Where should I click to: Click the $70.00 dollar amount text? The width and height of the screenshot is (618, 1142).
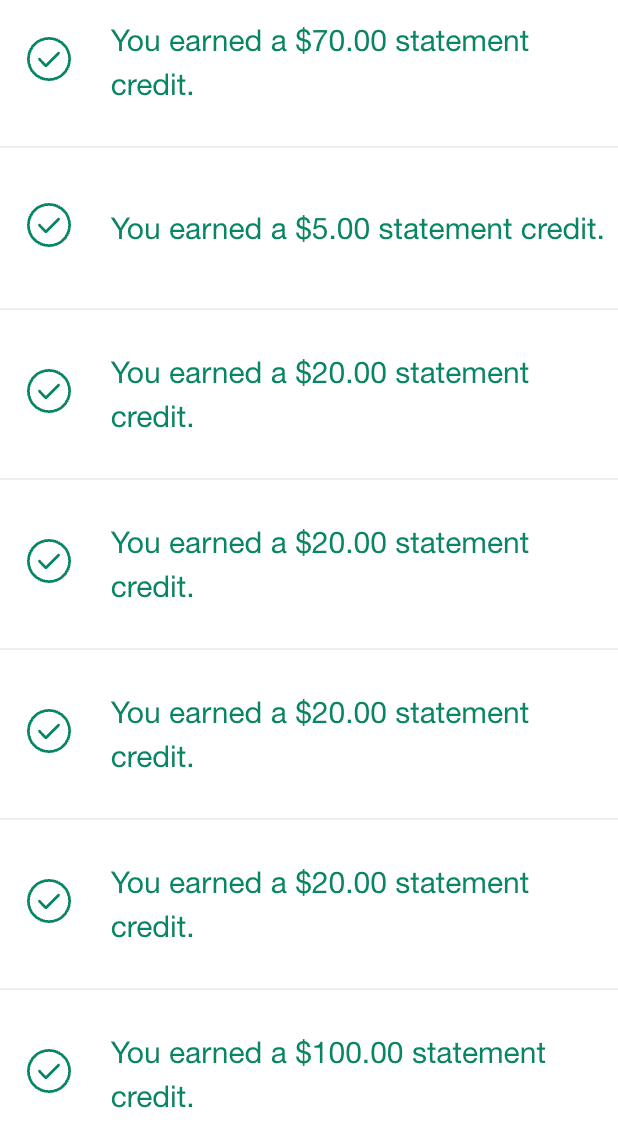tap(341, 42)
